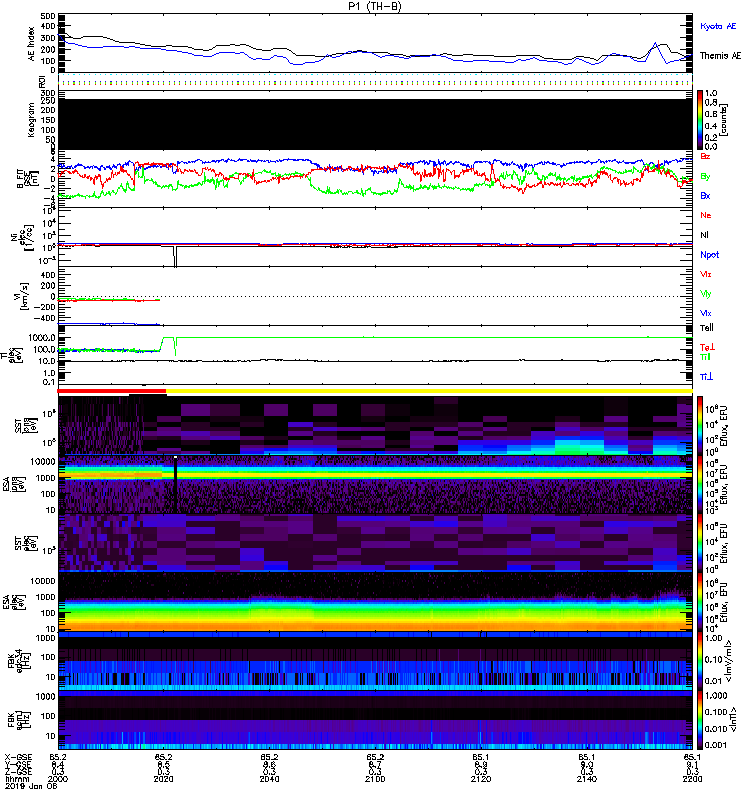Click the black Keogram panel area

[x=375, y=124]
